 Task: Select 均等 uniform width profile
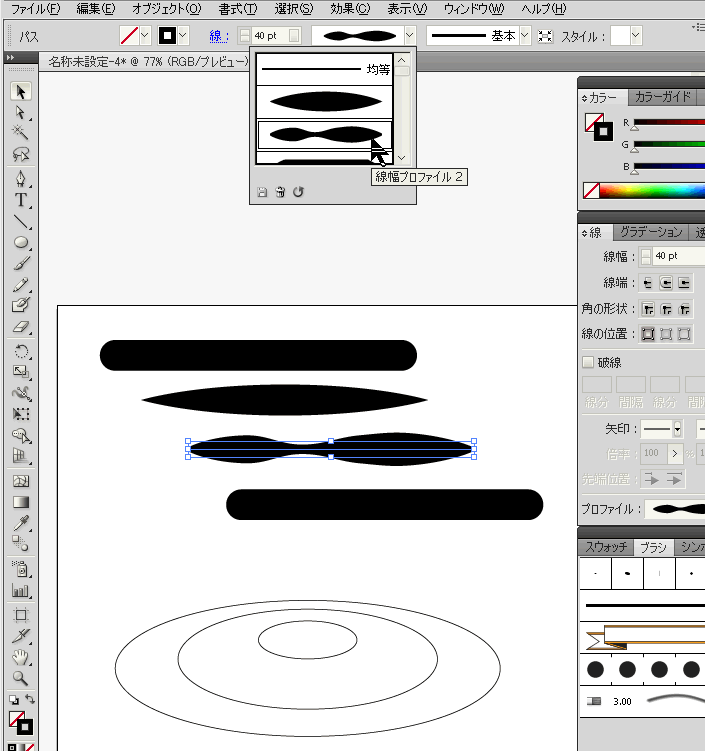coord(325,69)
